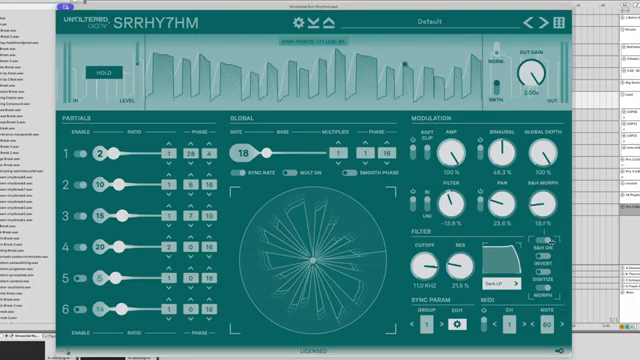This screenshot has width=640, height=360.
Task: Click the HOLD button
Action: pos(104,73)
